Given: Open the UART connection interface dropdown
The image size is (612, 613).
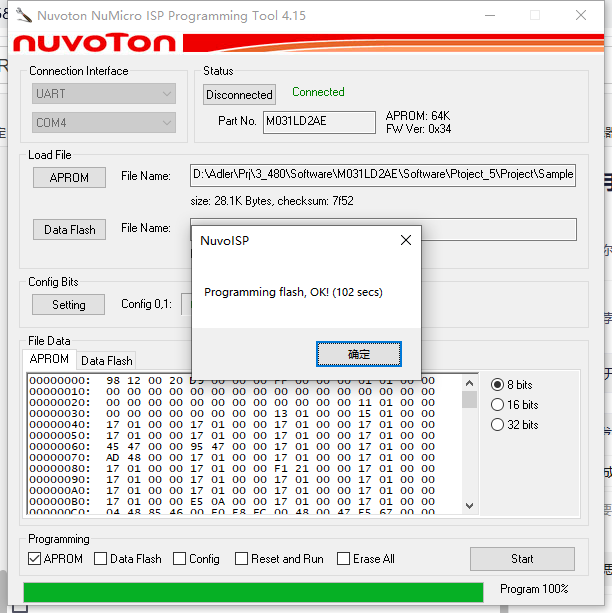Looking at the screenshot, I should coord(104,94).
